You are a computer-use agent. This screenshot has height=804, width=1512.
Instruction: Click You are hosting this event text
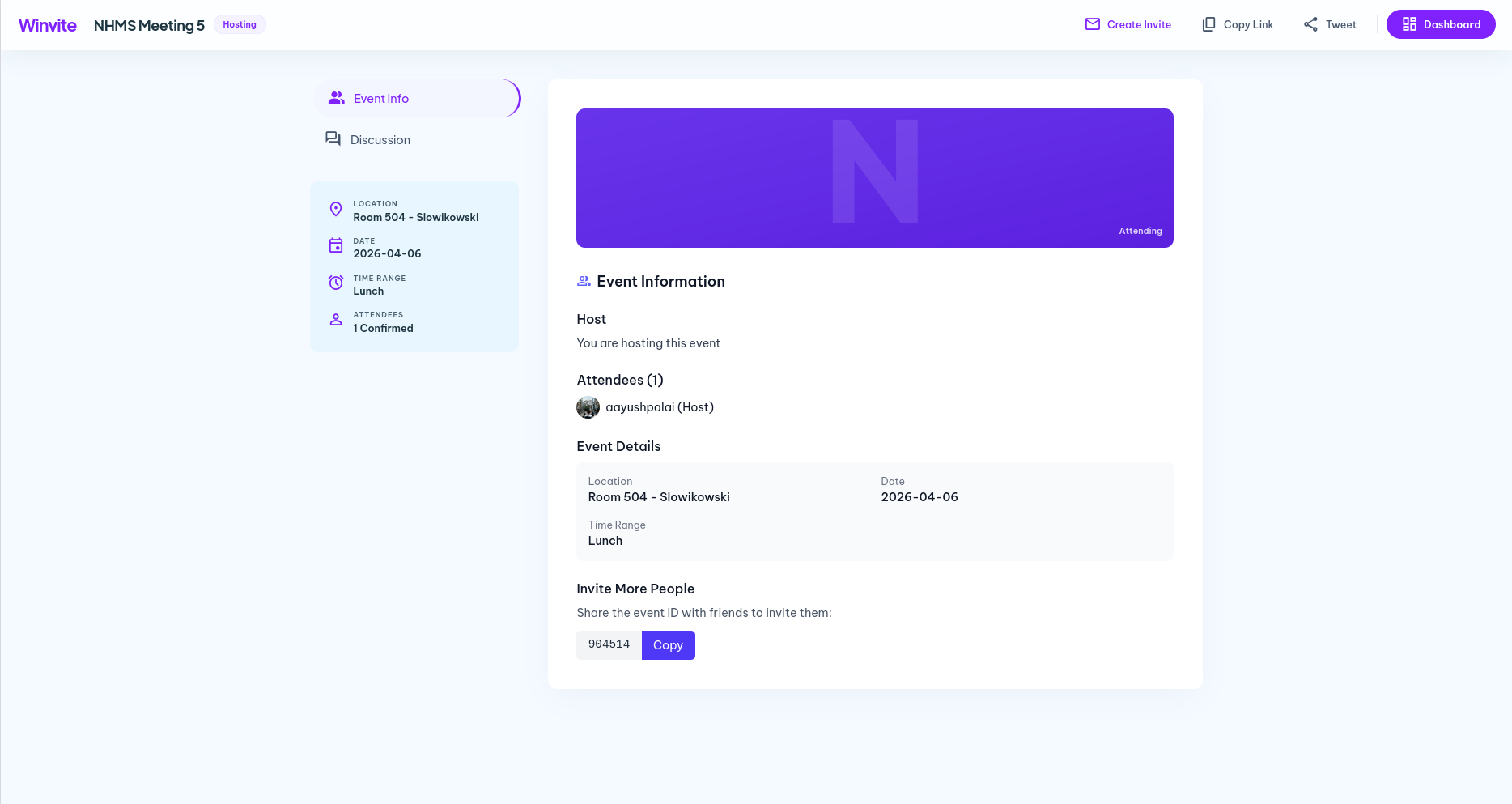point(648,343)
